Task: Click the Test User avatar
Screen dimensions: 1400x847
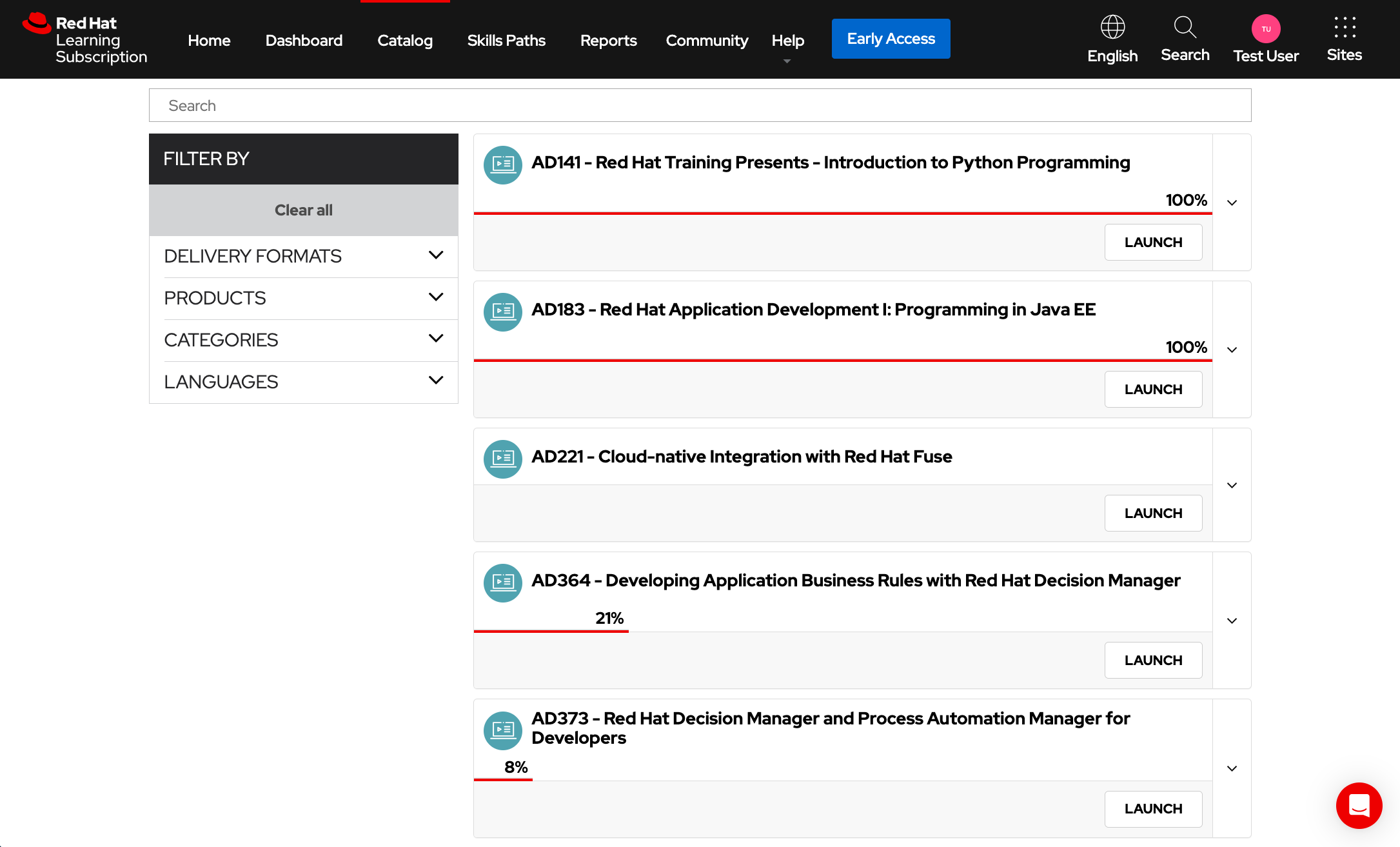Action: (x=1266, y=28)
